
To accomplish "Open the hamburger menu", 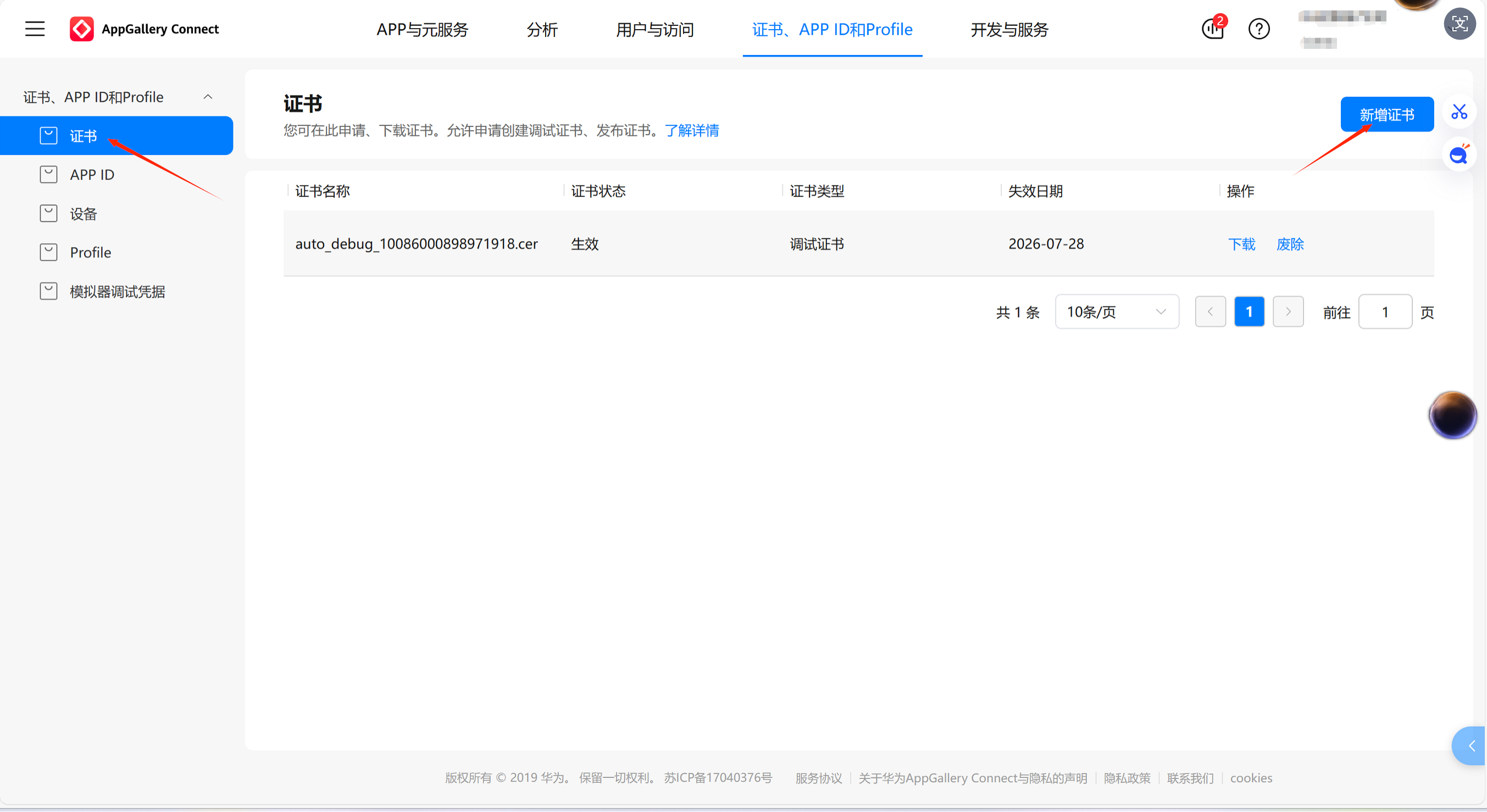I will [x=35, y=29].
